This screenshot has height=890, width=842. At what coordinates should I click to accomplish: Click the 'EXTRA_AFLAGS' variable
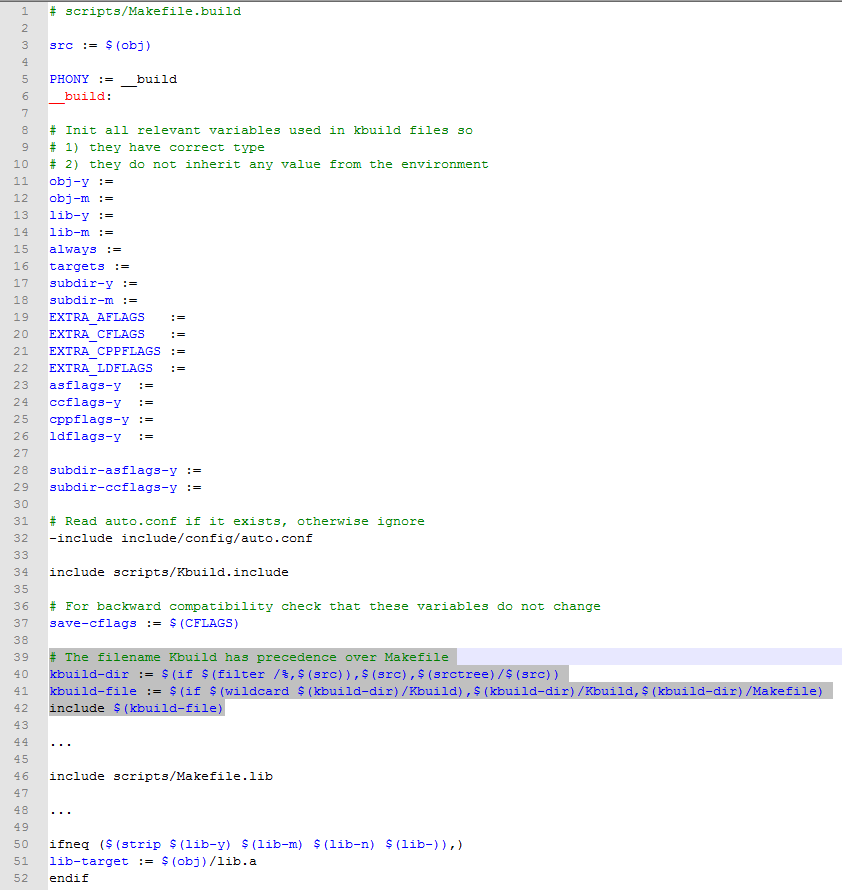[x=97, y=317]
